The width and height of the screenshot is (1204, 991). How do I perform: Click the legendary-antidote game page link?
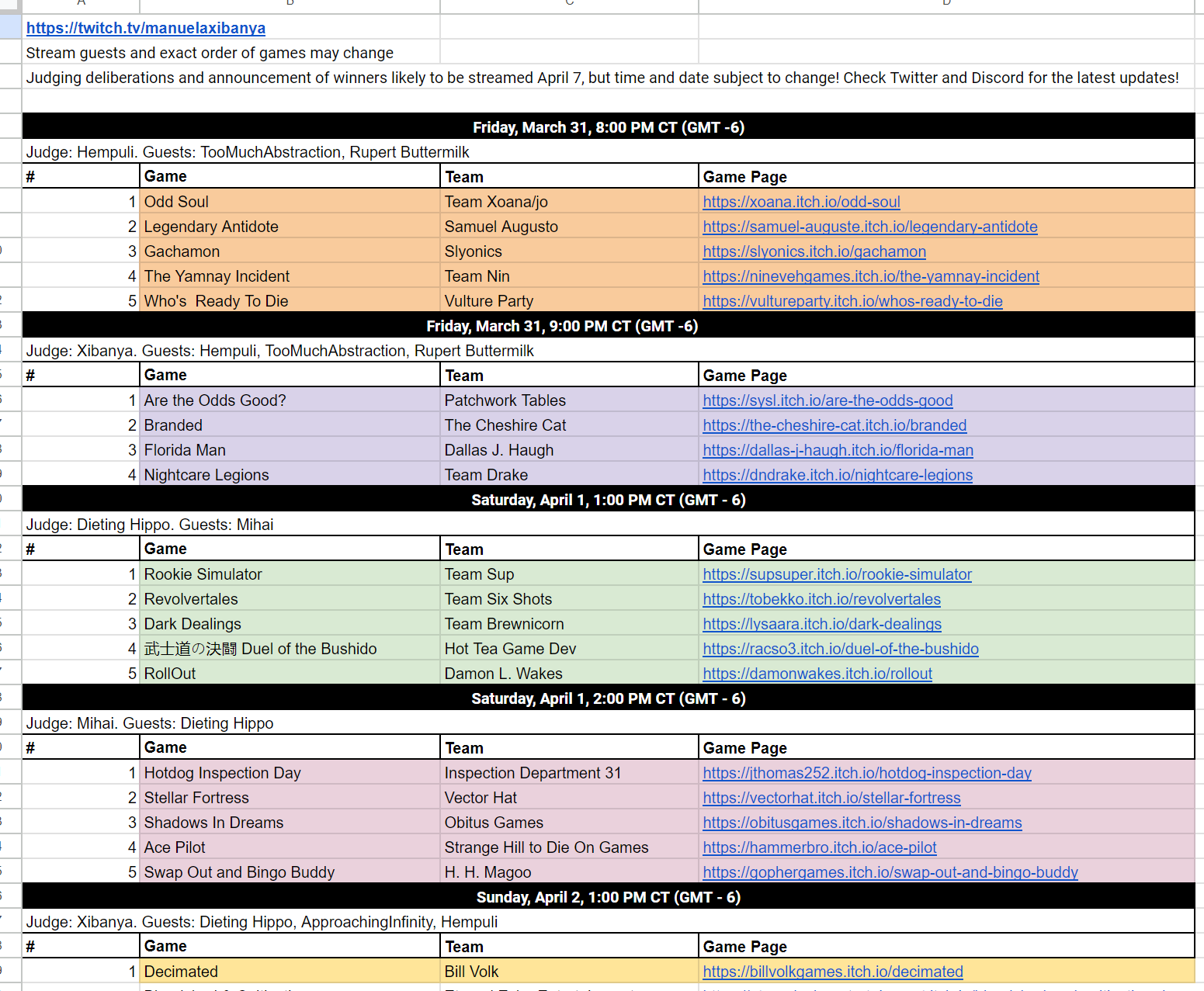click(869, 227)
